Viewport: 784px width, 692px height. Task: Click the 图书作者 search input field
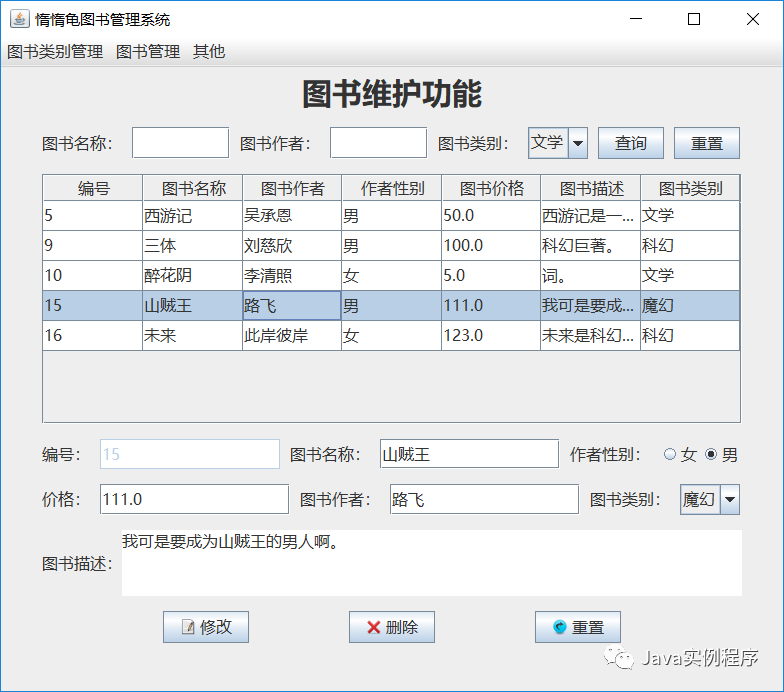click(378, 143)
